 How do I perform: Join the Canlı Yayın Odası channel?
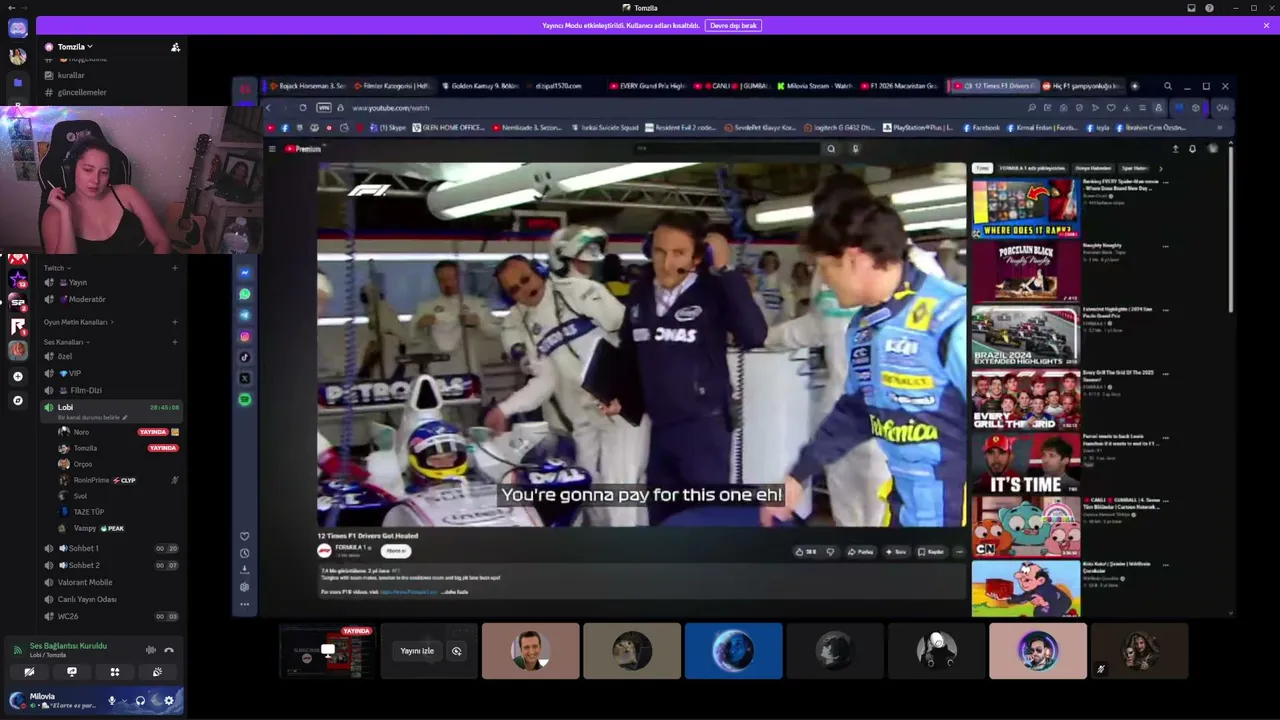(110, 599)
